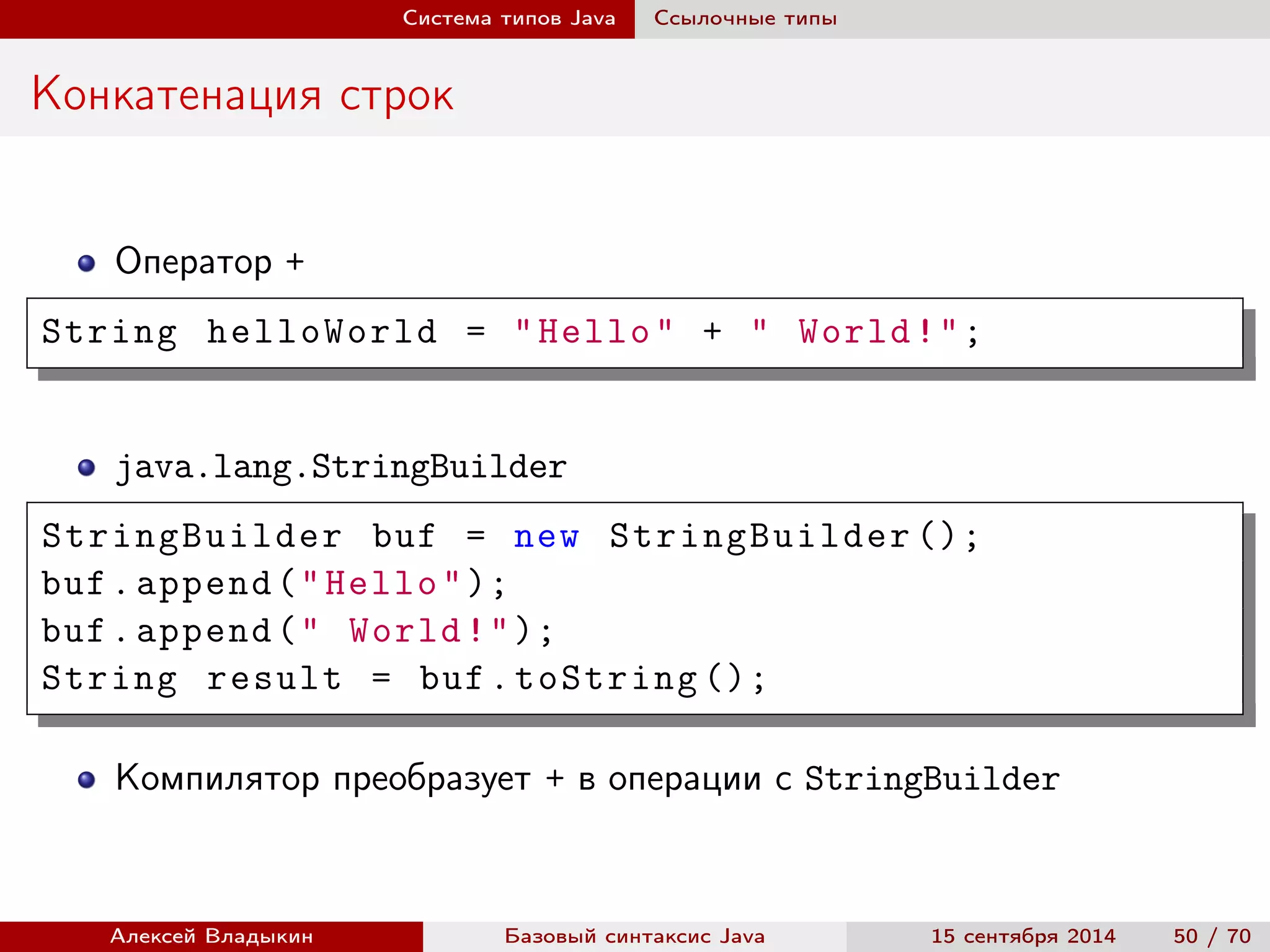Click the footer date '15 сентября 2014'

1023,936
